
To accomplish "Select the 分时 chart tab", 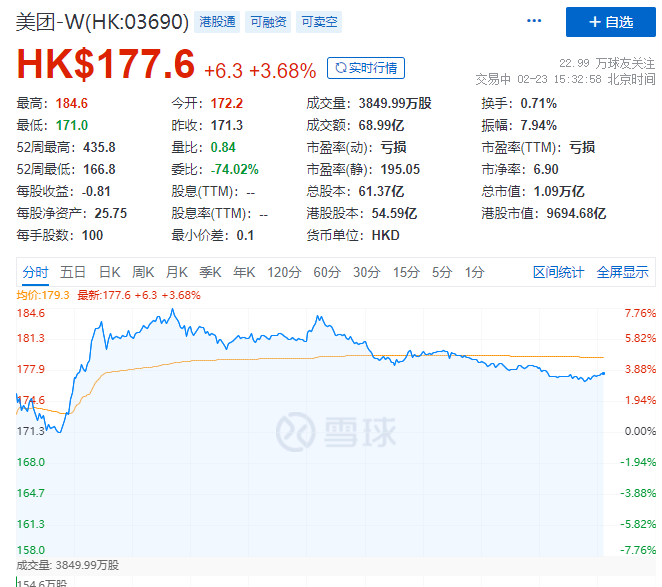I will point(35,272).
